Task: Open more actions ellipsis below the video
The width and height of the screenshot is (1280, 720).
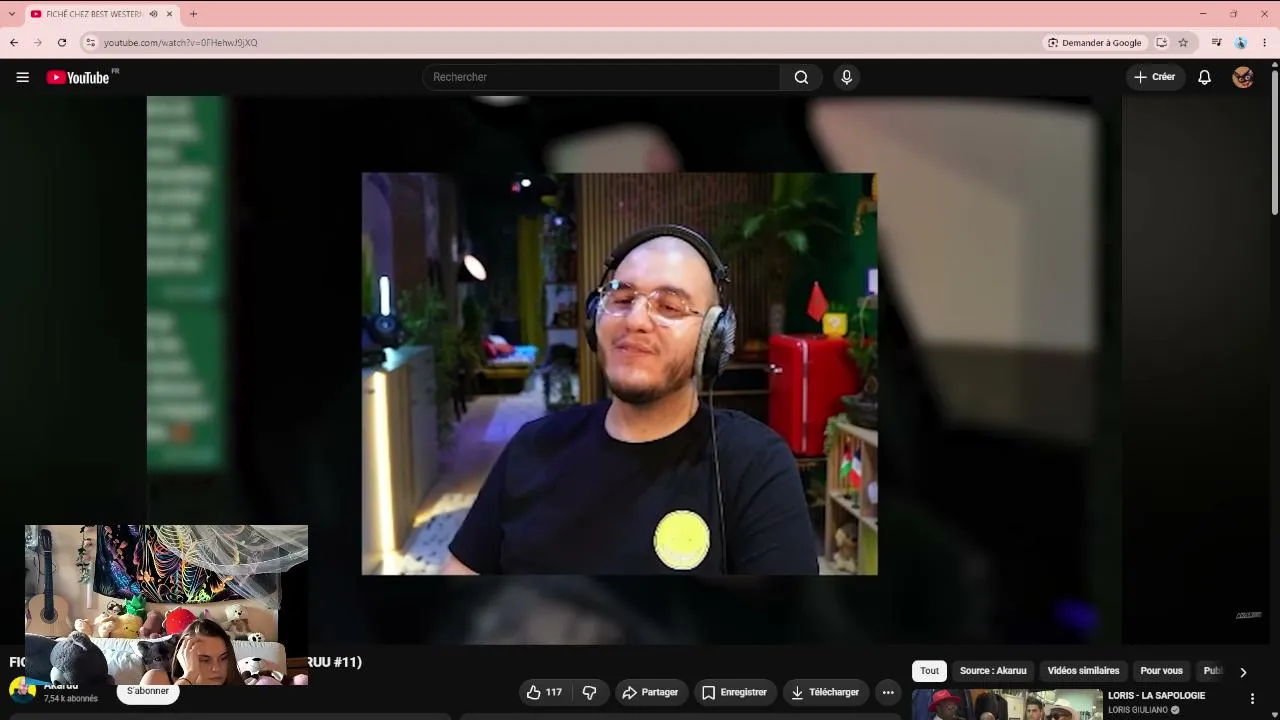Action: (888, 692)
